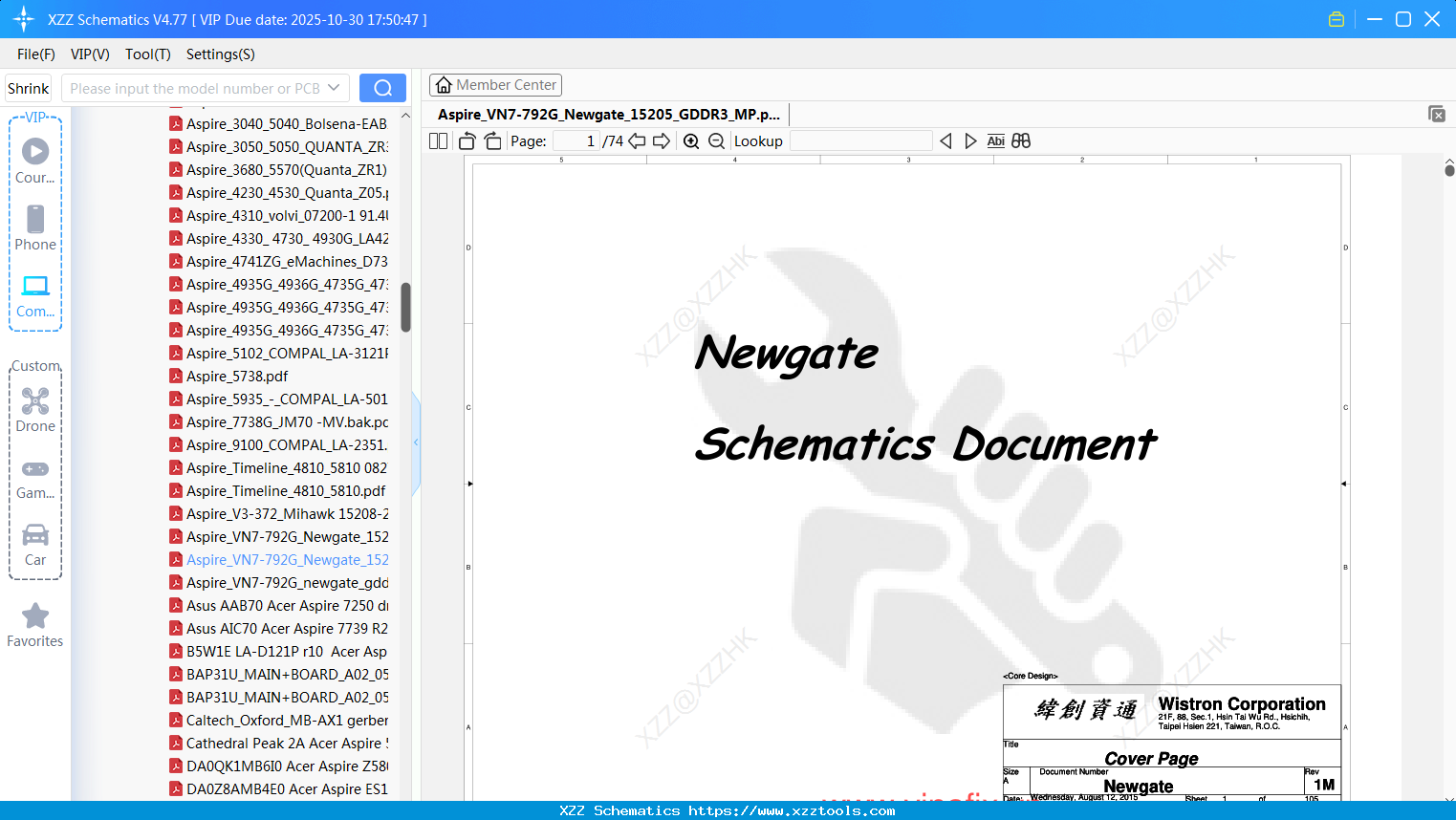This screenshot has width=1456, height=820.
Task: Open Aspire_3680_5570(Quanta_ZR1) file
Action: coord(279,169)
